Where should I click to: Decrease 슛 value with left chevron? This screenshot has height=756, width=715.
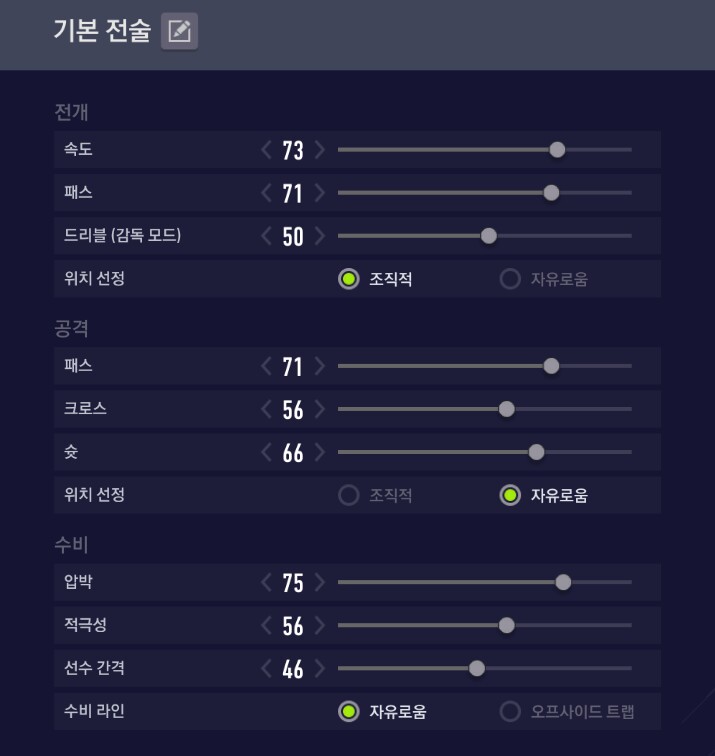click(x=266, y=452)
